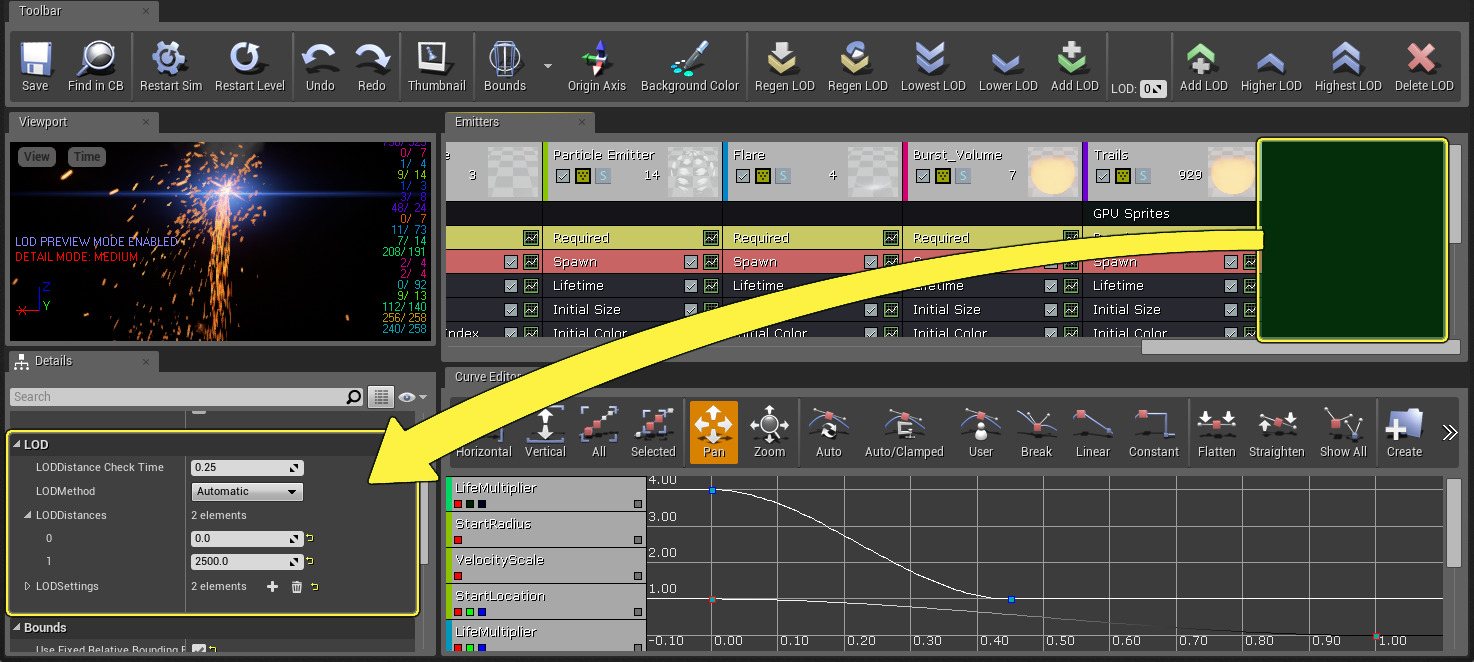The image size is (1474, 662).
Task: Click the Save icon in toolbar
Action: 35,66
